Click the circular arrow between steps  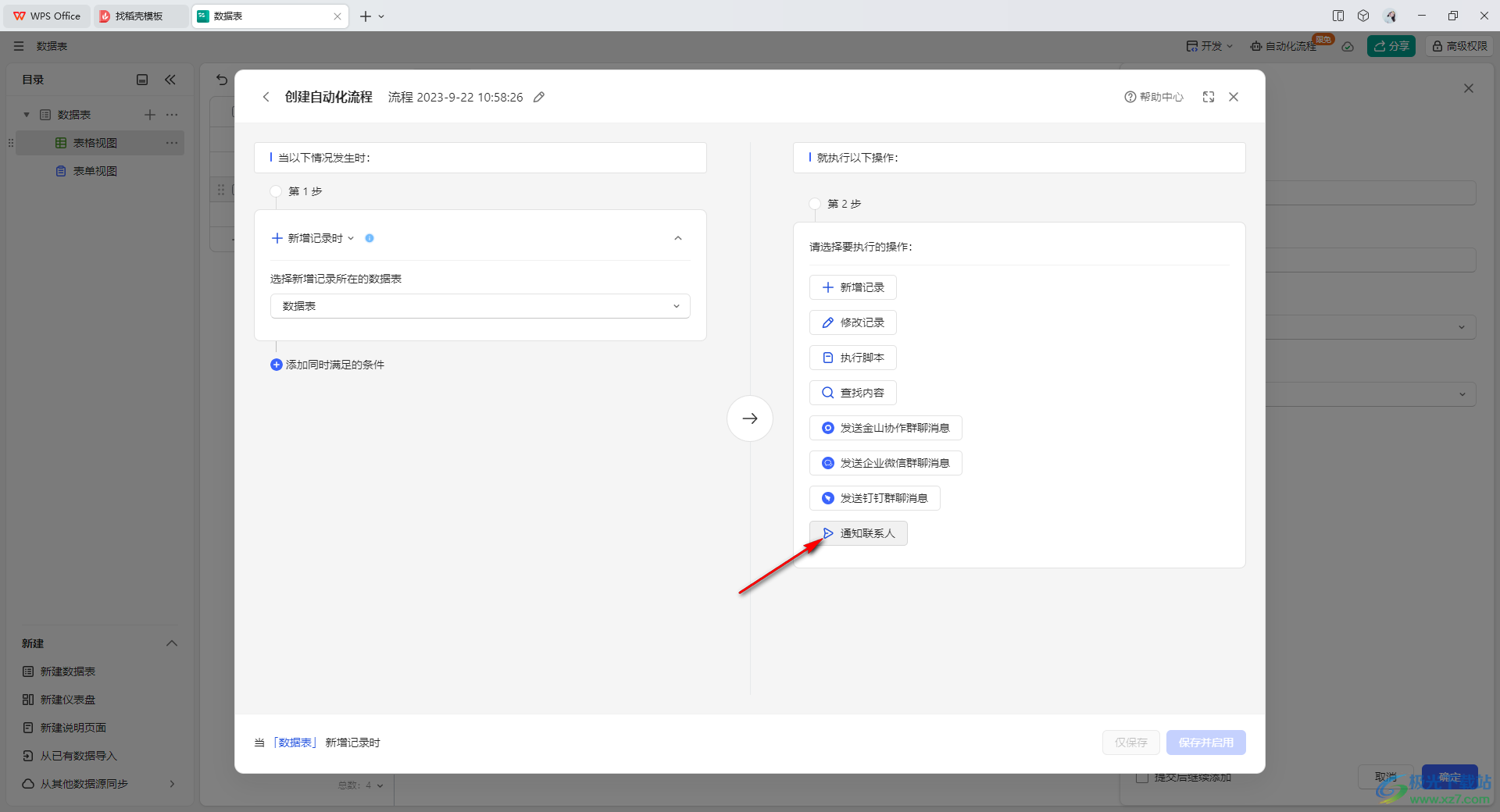(x=750, y=418)
